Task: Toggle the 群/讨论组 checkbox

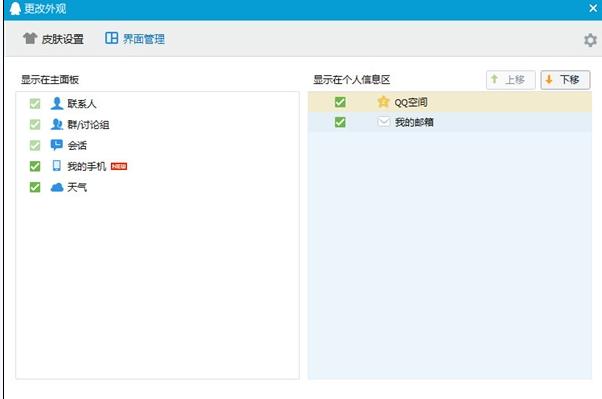Action: pos(35,124)
